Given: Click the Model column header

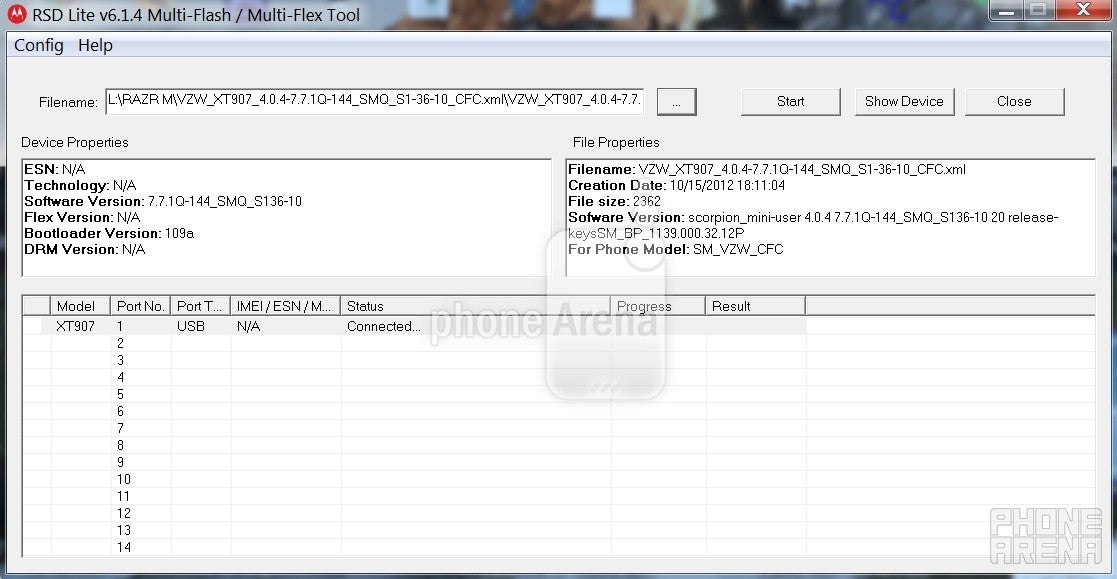Looking at the screenshot, I should (x=80, y=306).
